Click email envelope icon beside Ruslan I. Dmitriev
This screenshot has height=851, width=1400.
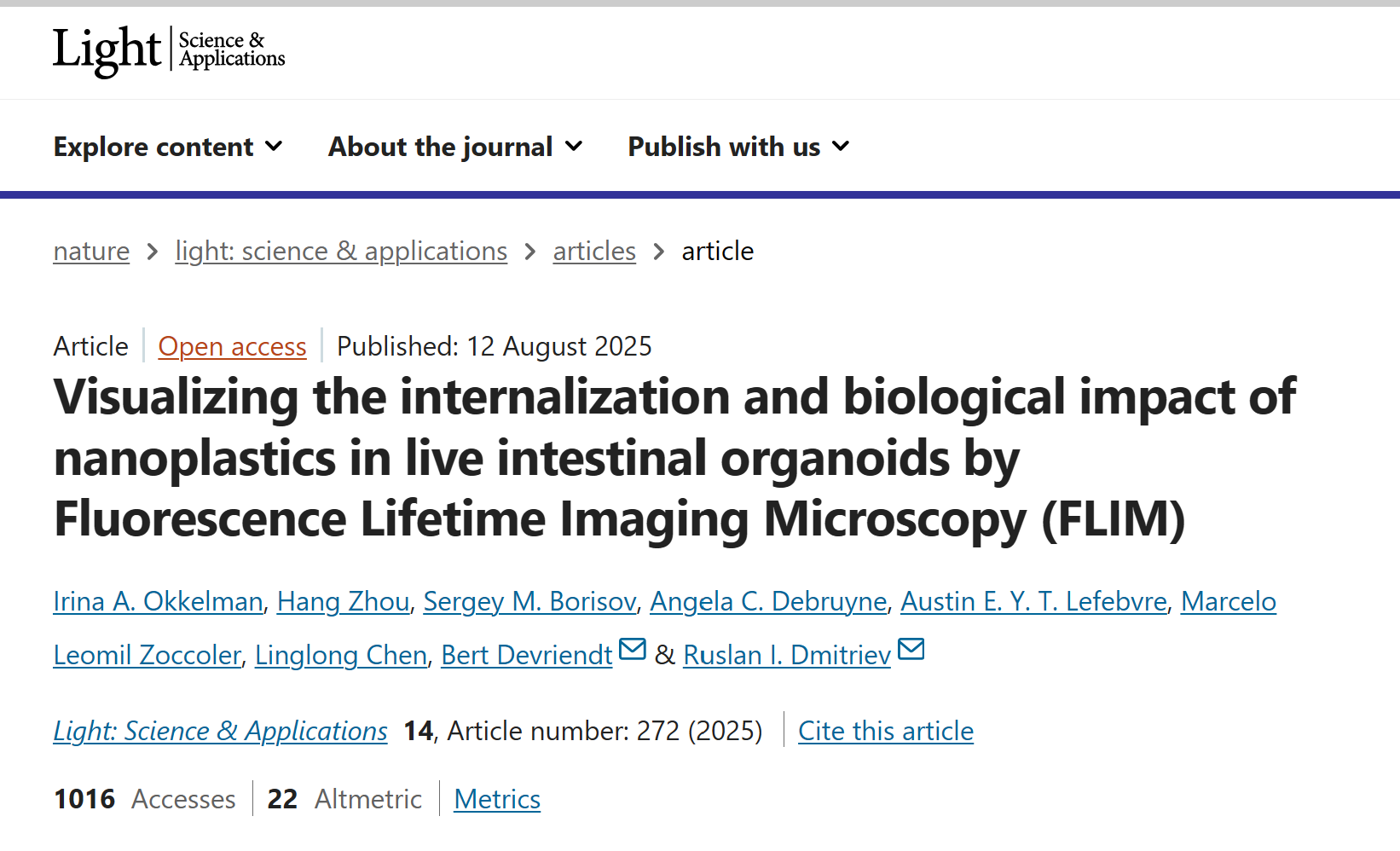911,650
